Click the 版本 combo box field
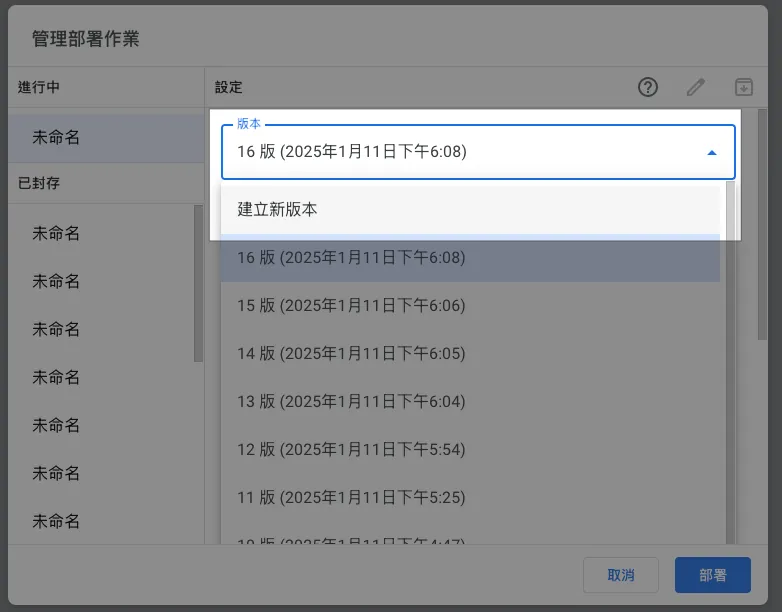 tap(460, 152)
